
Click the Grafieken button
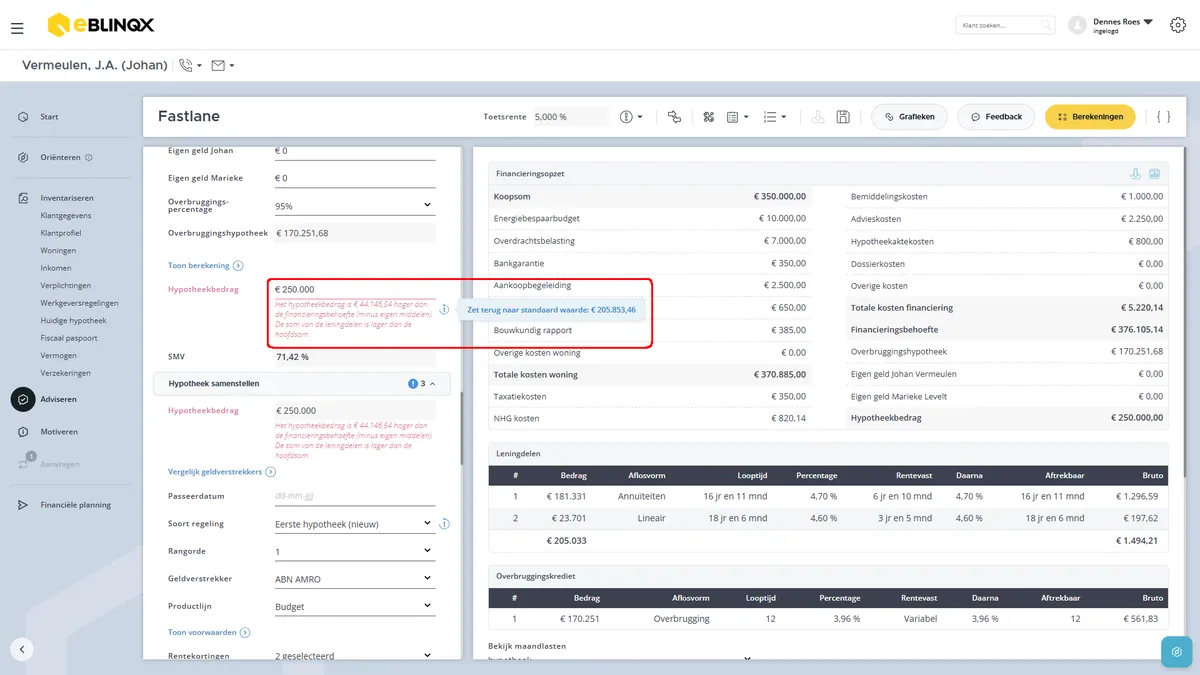point(909,117)
